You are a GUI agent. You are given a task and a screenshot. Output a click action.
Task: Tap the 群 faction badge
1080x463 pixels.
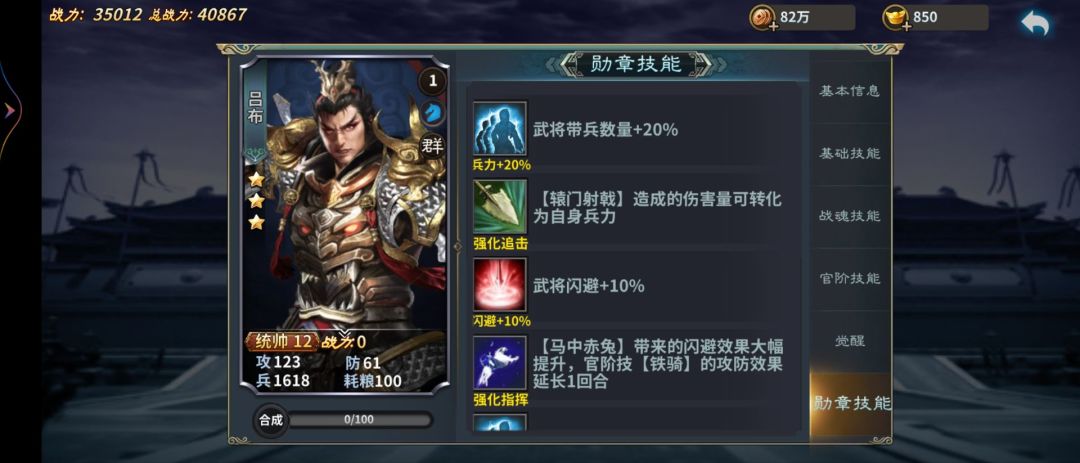tap(433, 145)
